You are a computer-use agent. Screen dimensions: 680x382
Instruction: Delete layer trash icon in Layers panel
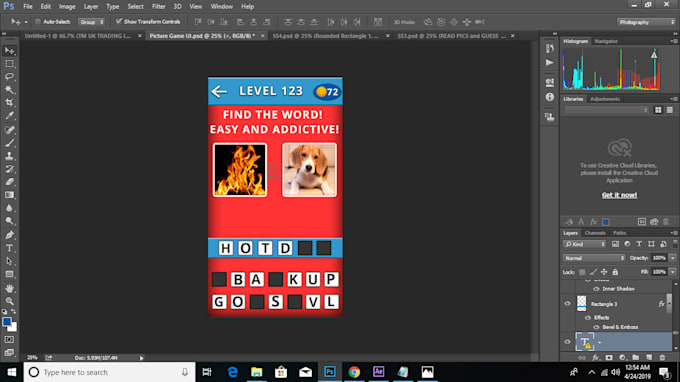pos(662,357)
